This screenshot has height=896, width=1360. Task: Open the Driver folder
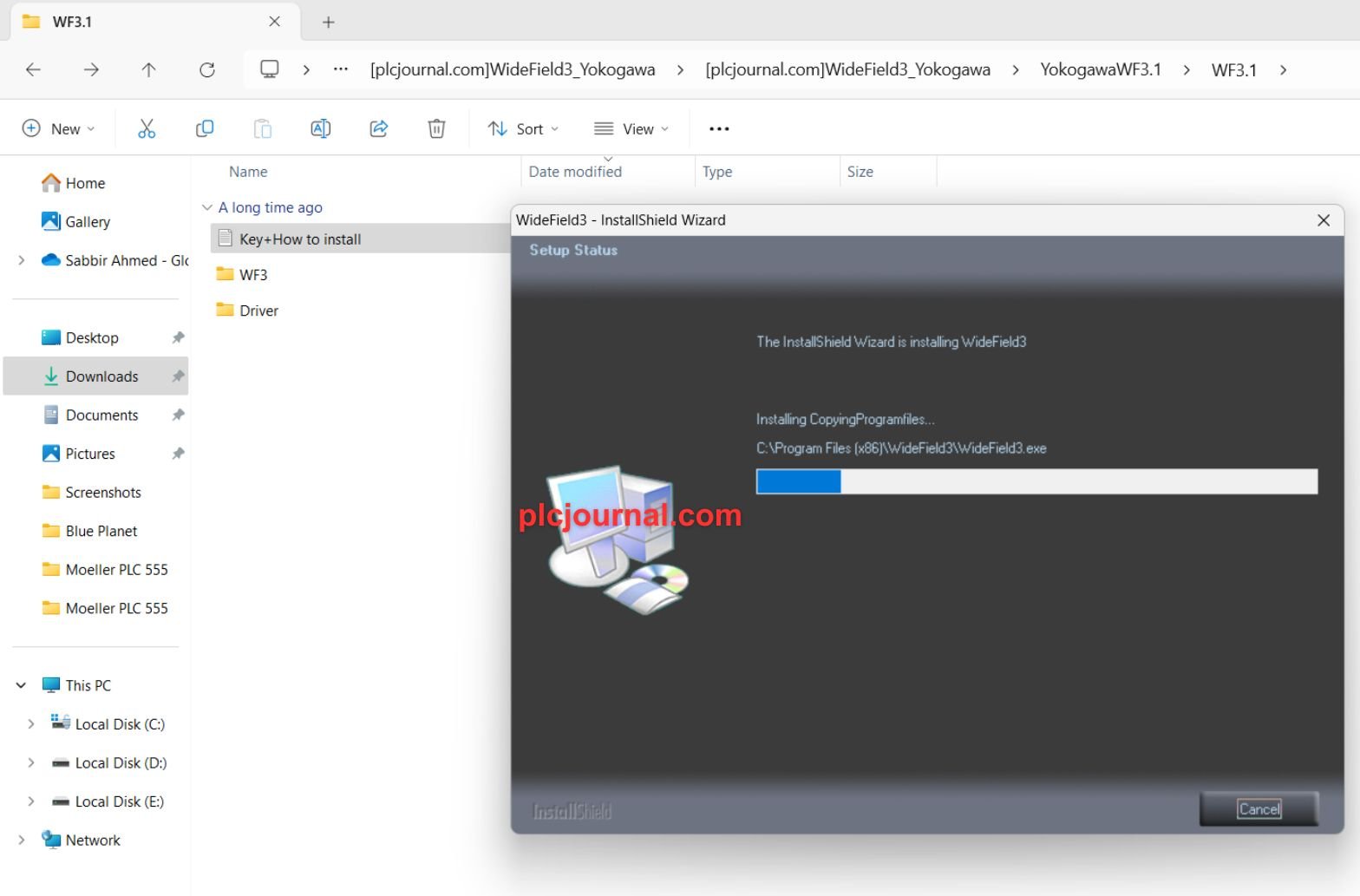[258, 310]
